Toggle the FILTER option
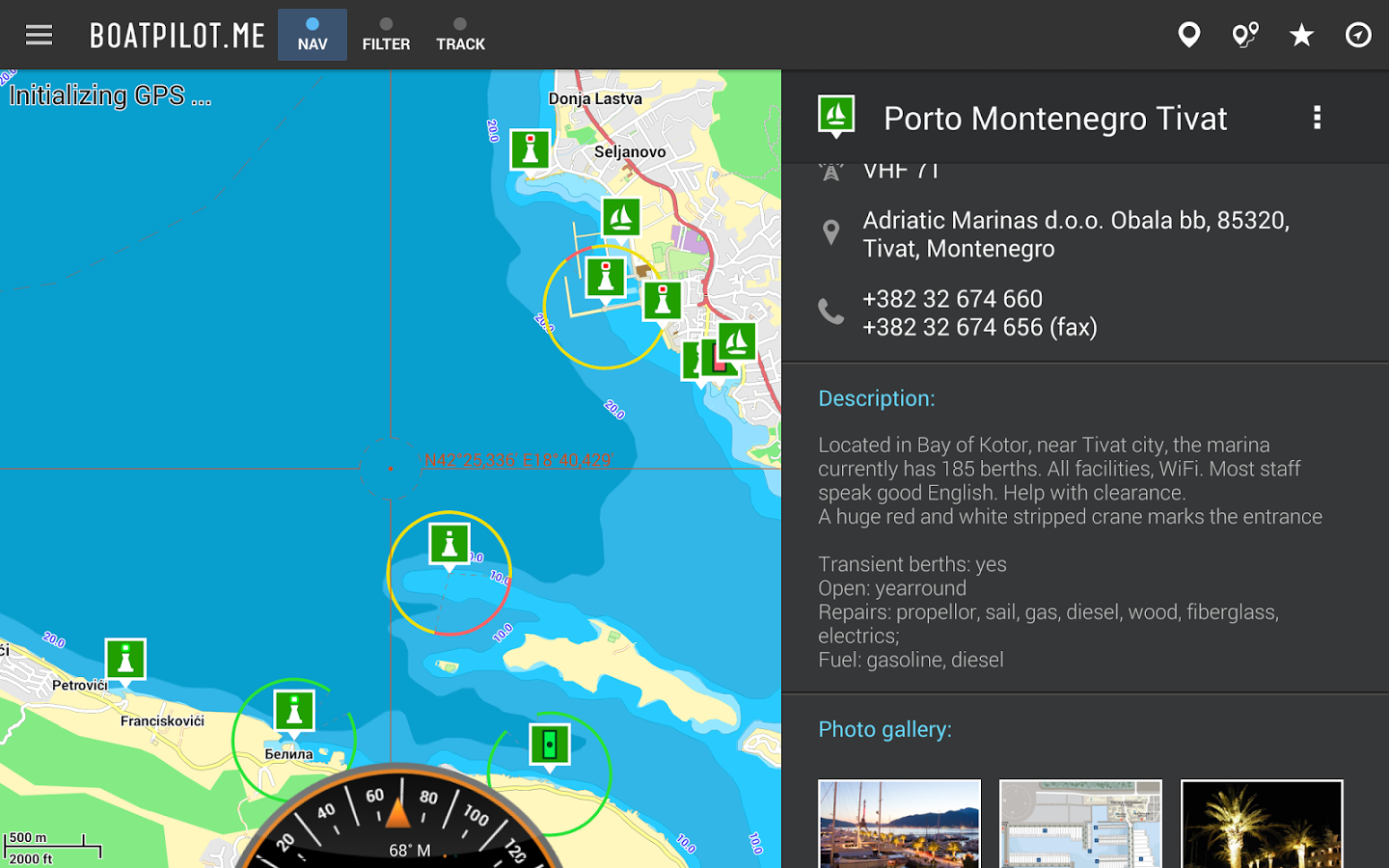The width and height of the screenshot is (1389, 868). [386, 35]
